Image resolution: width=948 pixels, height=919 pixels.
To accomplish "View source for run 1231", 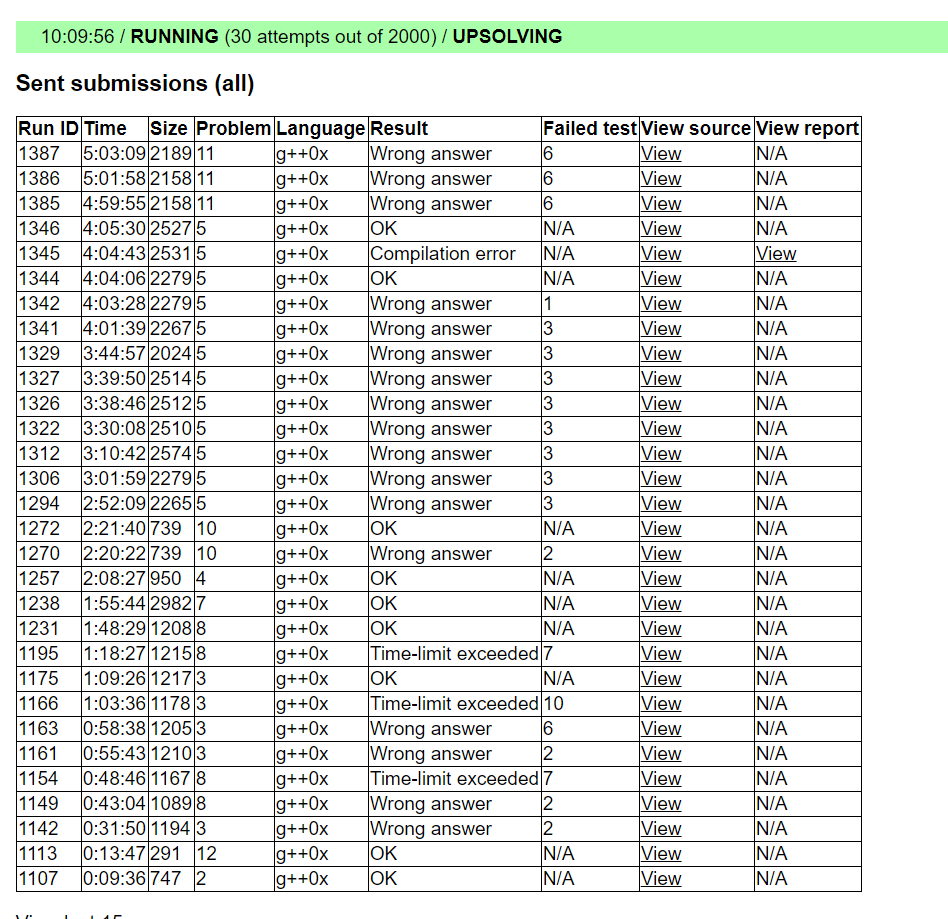I will tap(661, 629).
